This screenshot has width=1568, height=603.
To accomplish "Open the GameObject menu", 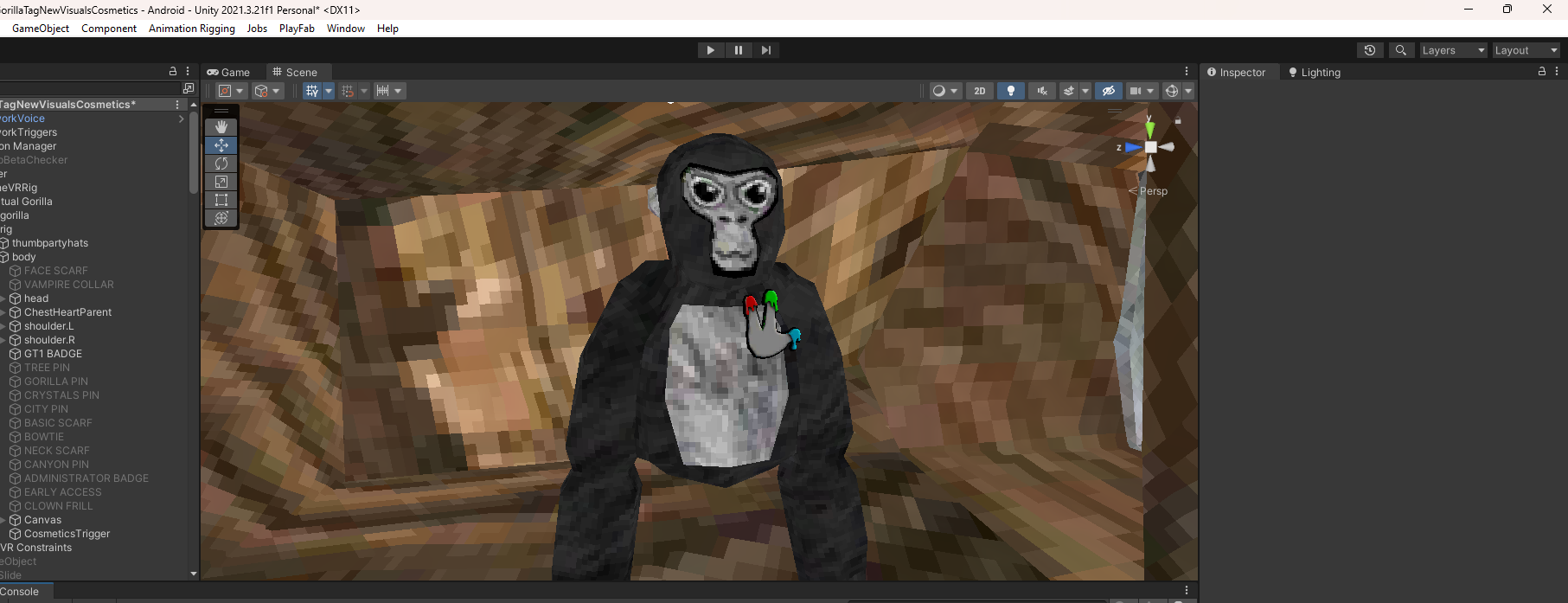I will [41, 29].
